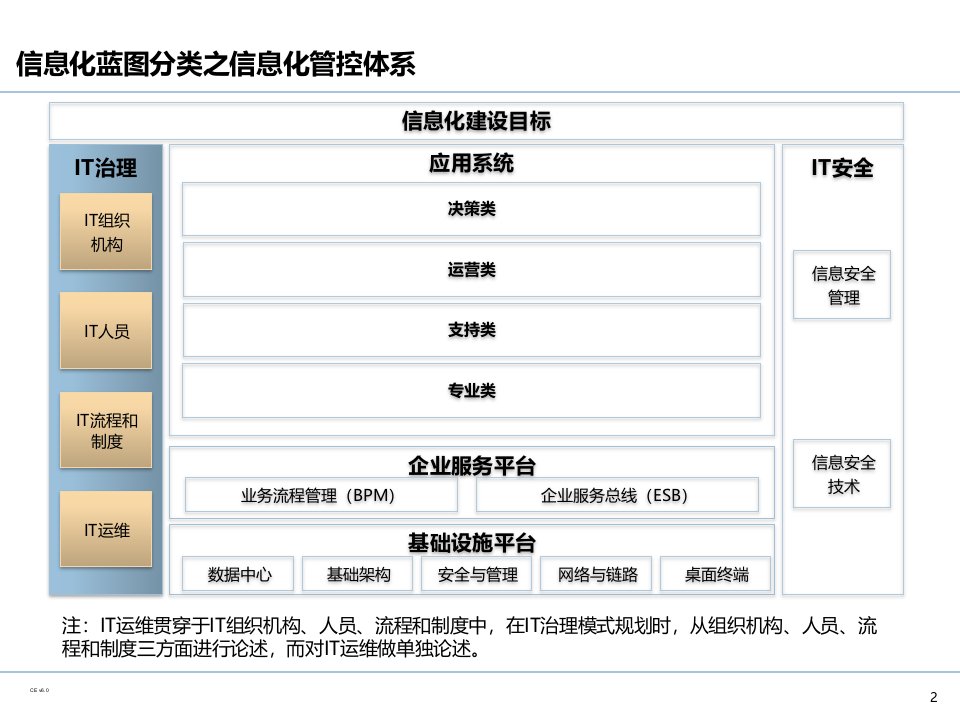
Task: Click the IT人员 box
Action: (x=106, y=330)
